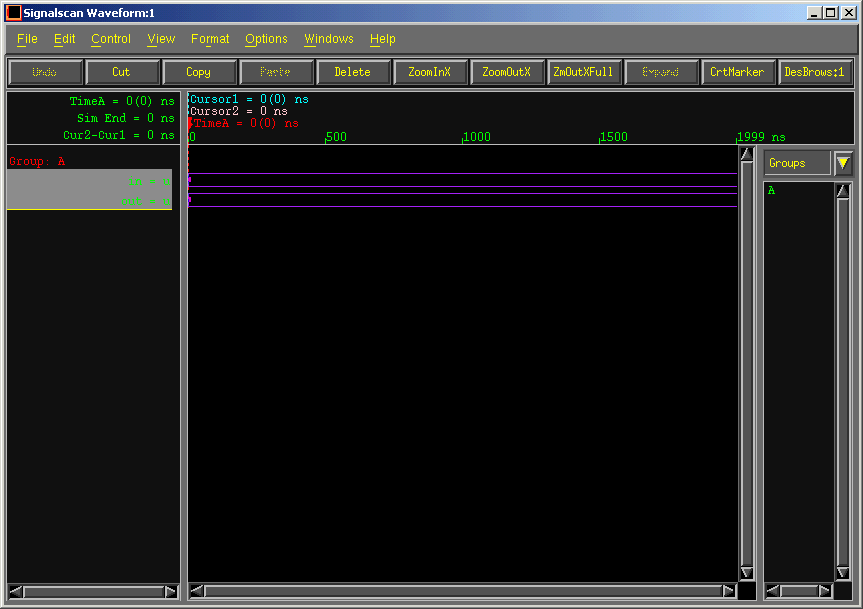Click the Copy toolbar button
Screen dimensions: 863x609
pos(198,72)
